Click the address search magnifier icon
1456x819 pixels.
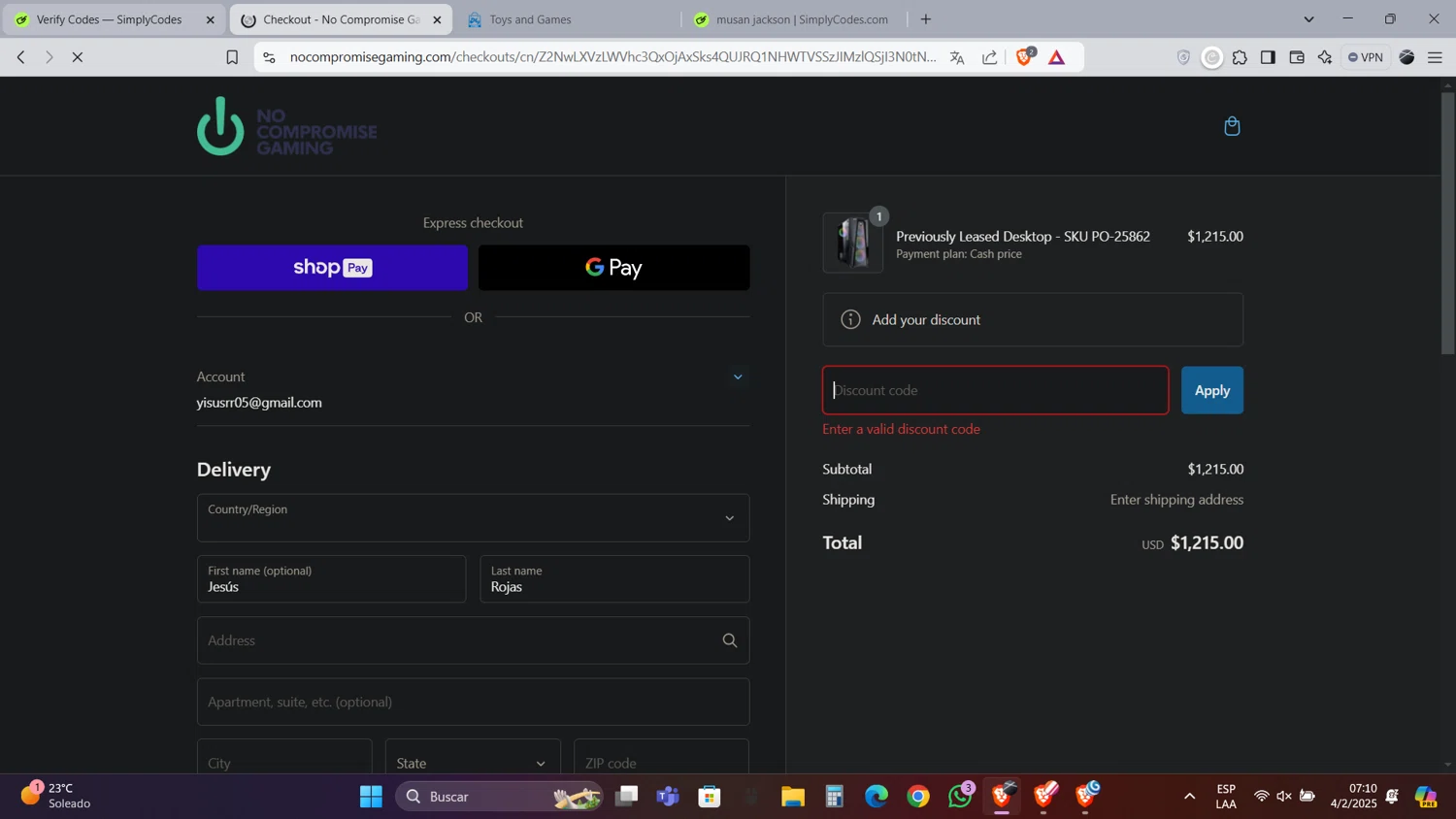coord(730,640)
